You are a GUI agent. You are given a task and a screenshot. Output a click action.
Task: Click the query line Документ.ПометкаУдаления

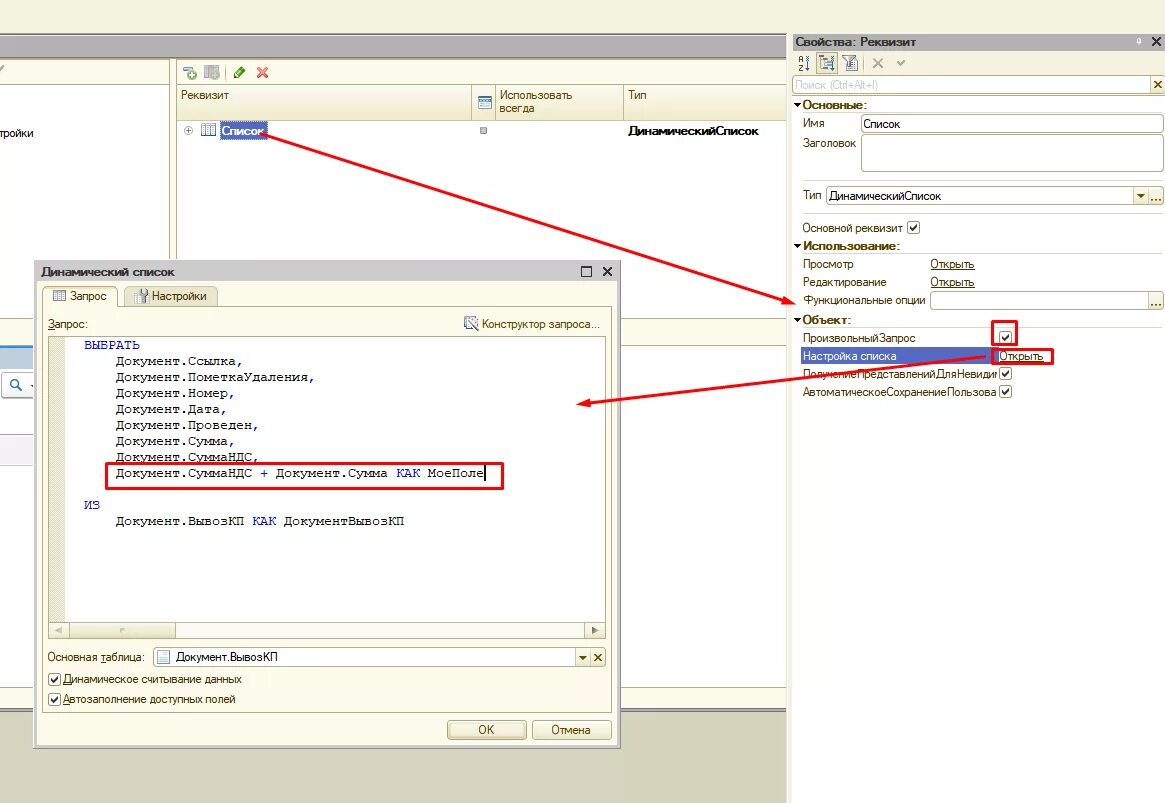215,377
